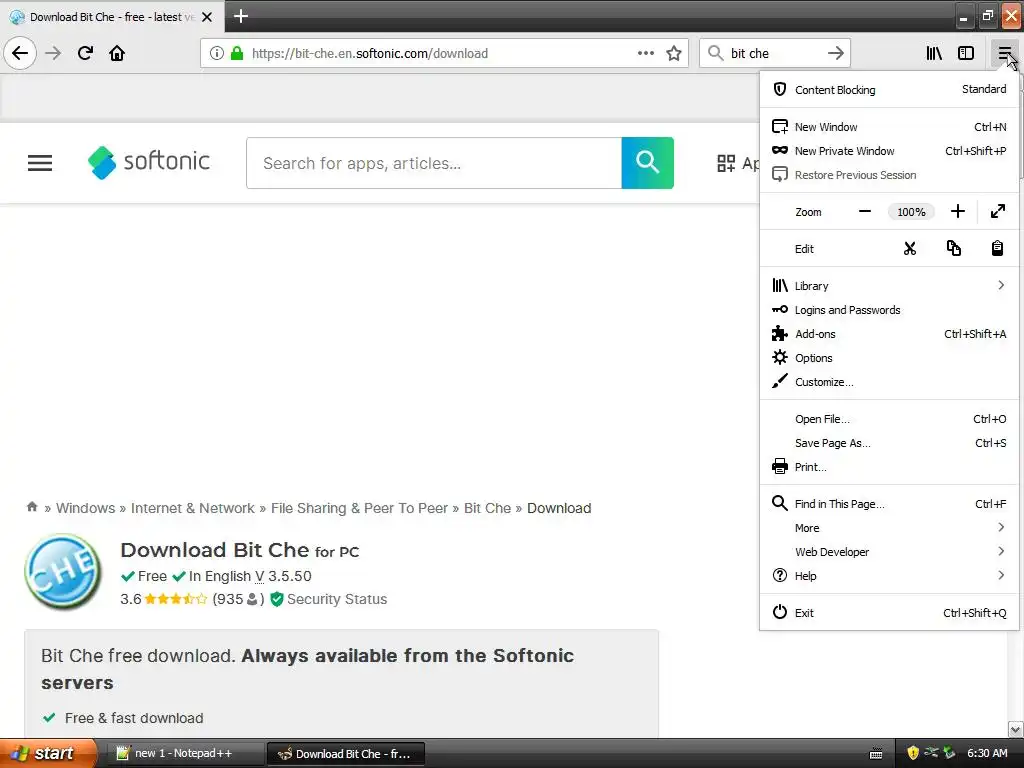The image size is (1024, 768).
Task: Open Options from the menu
Action: click(889, 358)
